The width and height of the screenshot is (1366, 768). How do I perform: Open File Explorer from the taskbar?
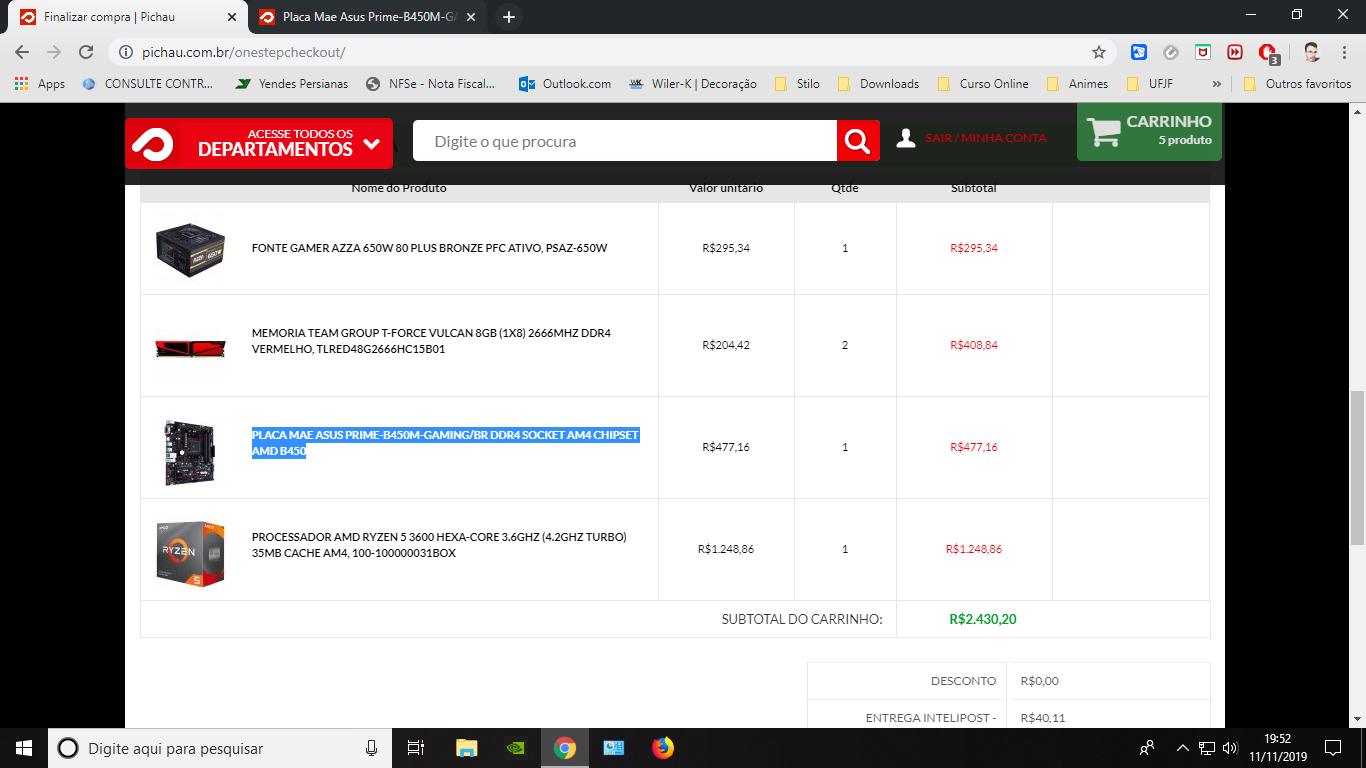(466, 748)
